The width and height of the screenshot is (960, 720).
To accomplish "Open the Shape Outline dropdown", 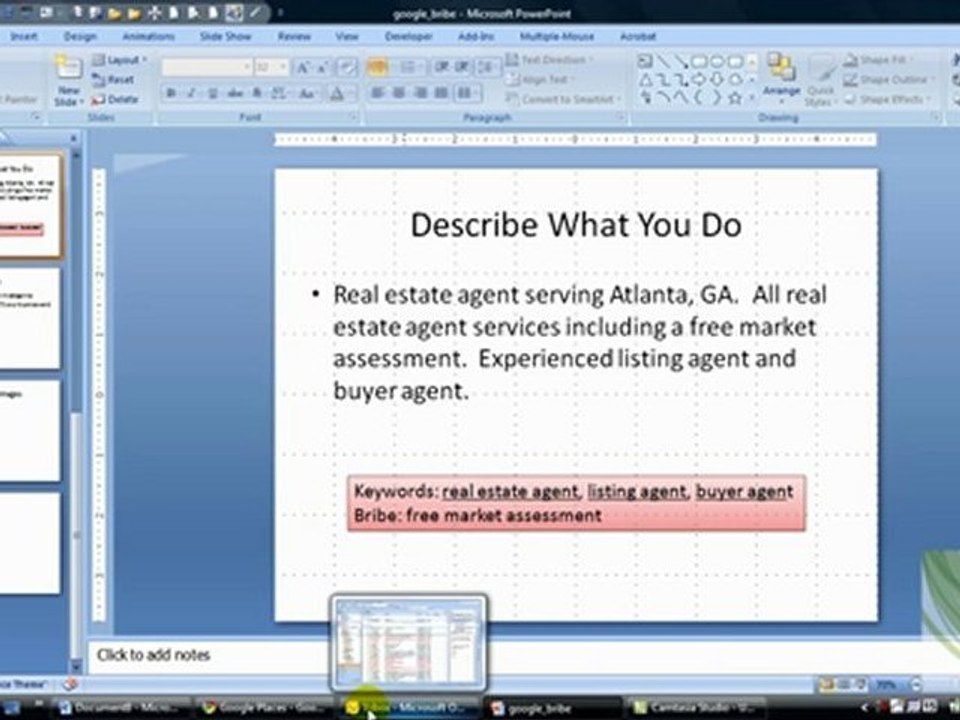I will (x=888, y=80).
